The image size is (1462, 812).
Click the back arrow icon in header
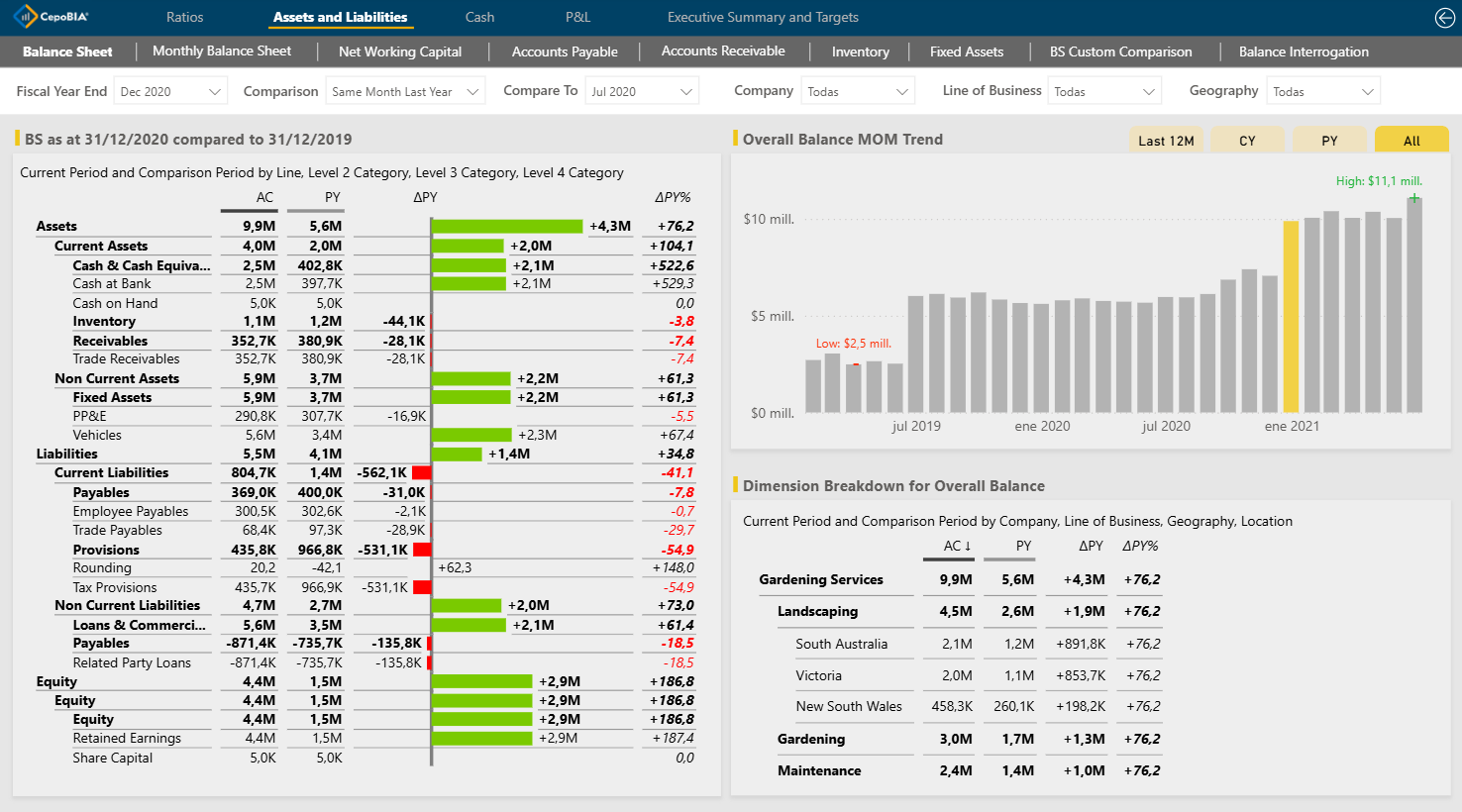(x=1444, y=17)
